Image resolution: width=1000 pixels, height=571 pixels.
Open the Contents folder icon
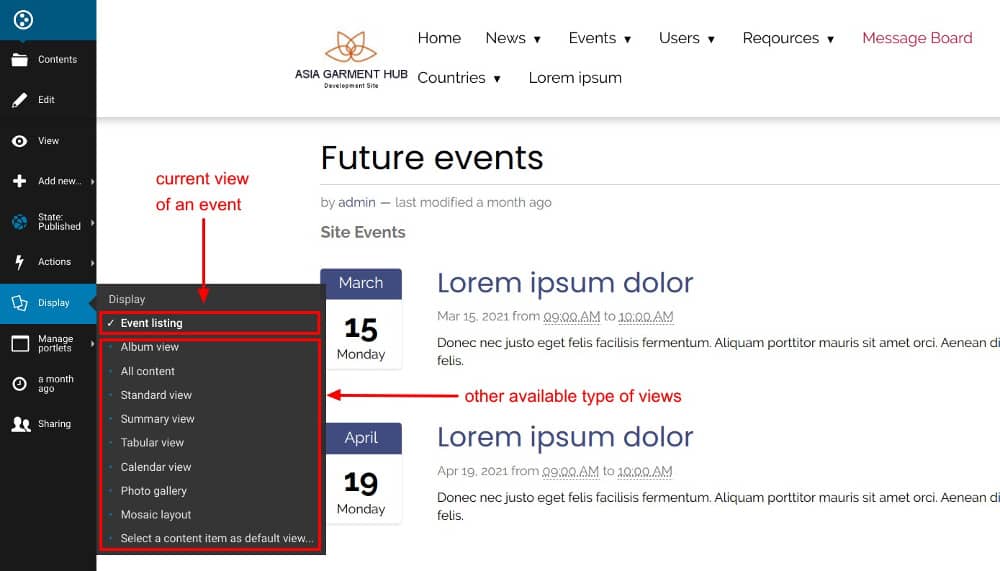pos(19,59)
